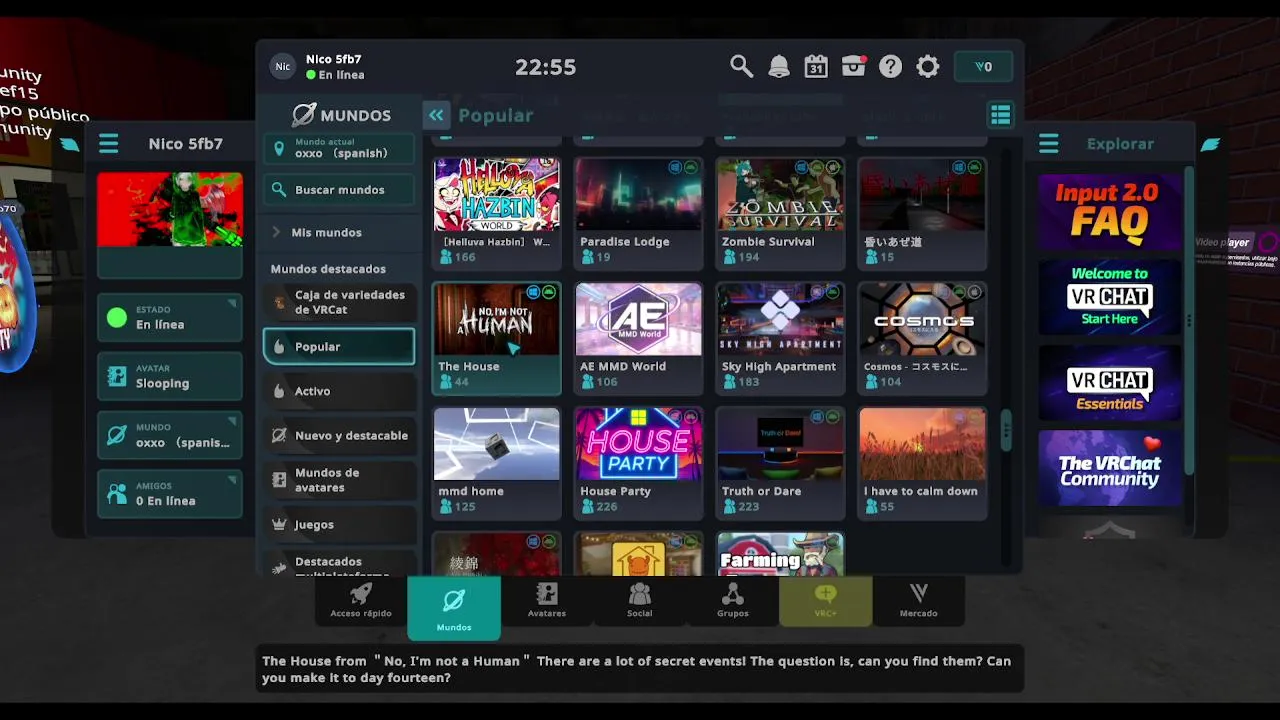Open hamburger menu on Explorar panel
Viewport: 1280px width, 720px height.
coord(1048,144)
